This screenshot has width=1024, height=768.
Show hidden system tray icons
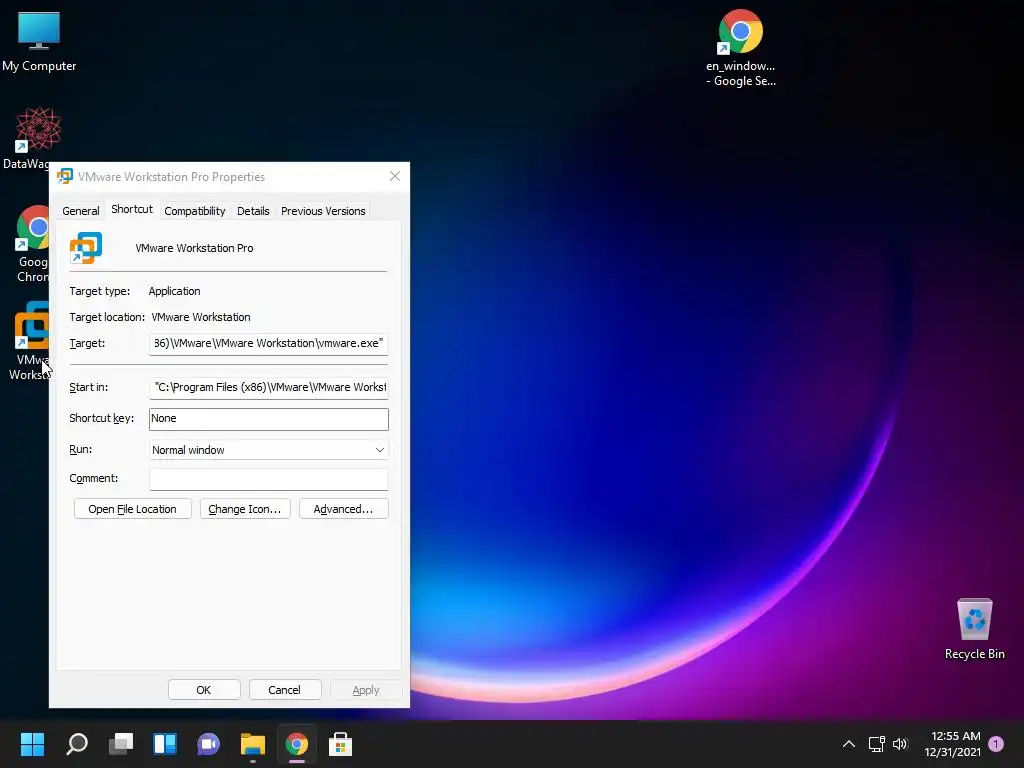click(x=848, y=744)
